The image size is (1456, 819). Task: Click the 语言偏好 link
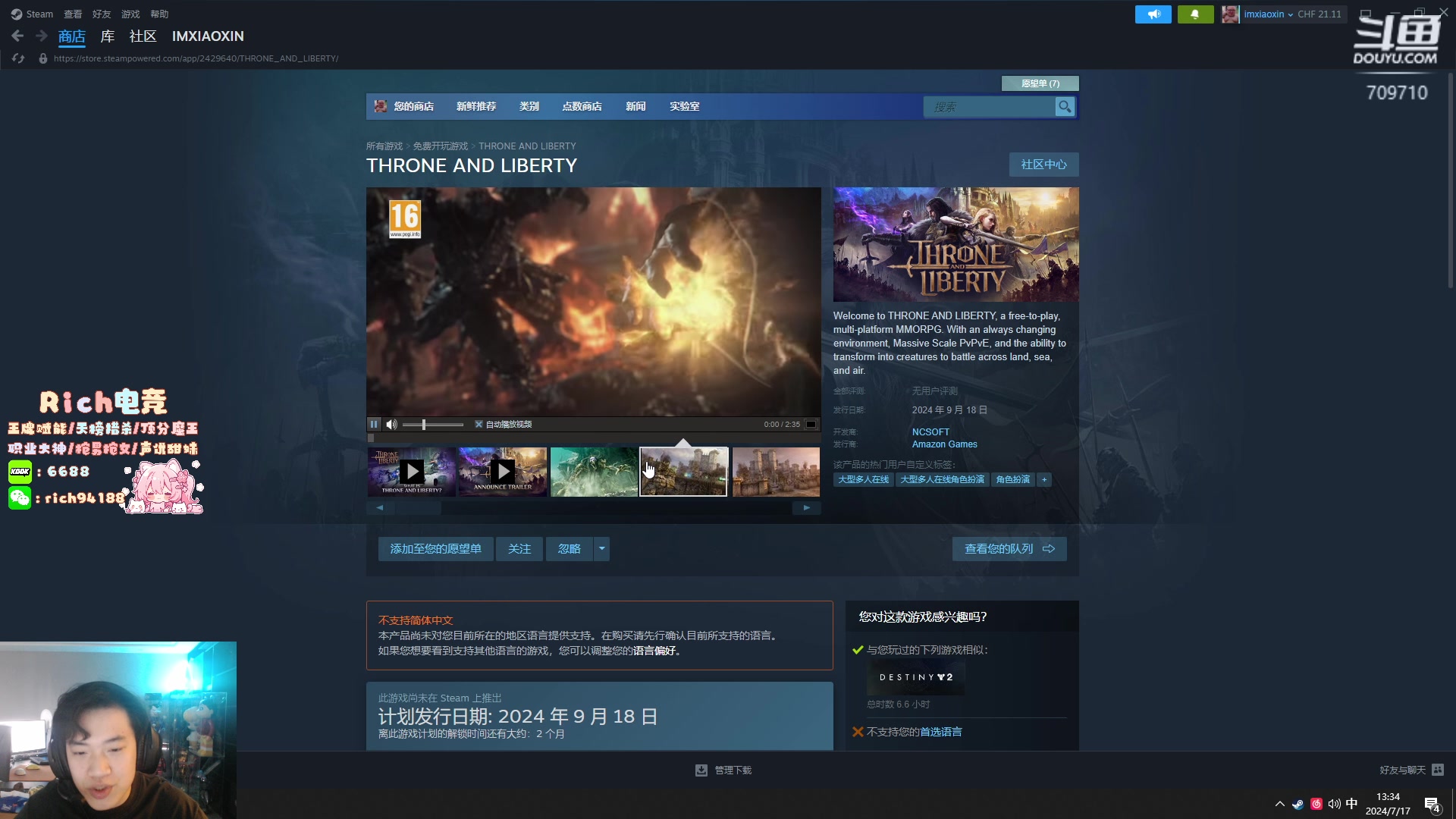[654, 651]
